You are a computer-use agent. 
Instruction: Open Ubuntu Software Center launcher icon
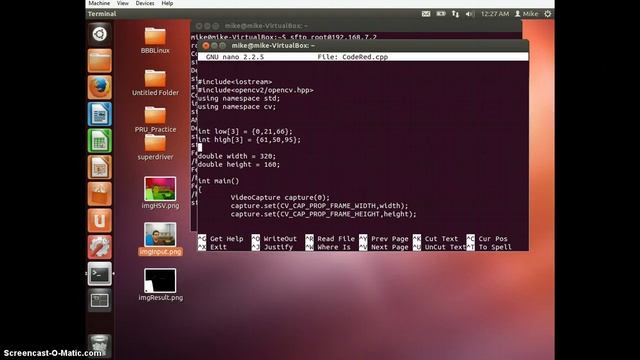click(x=100, y=193)
